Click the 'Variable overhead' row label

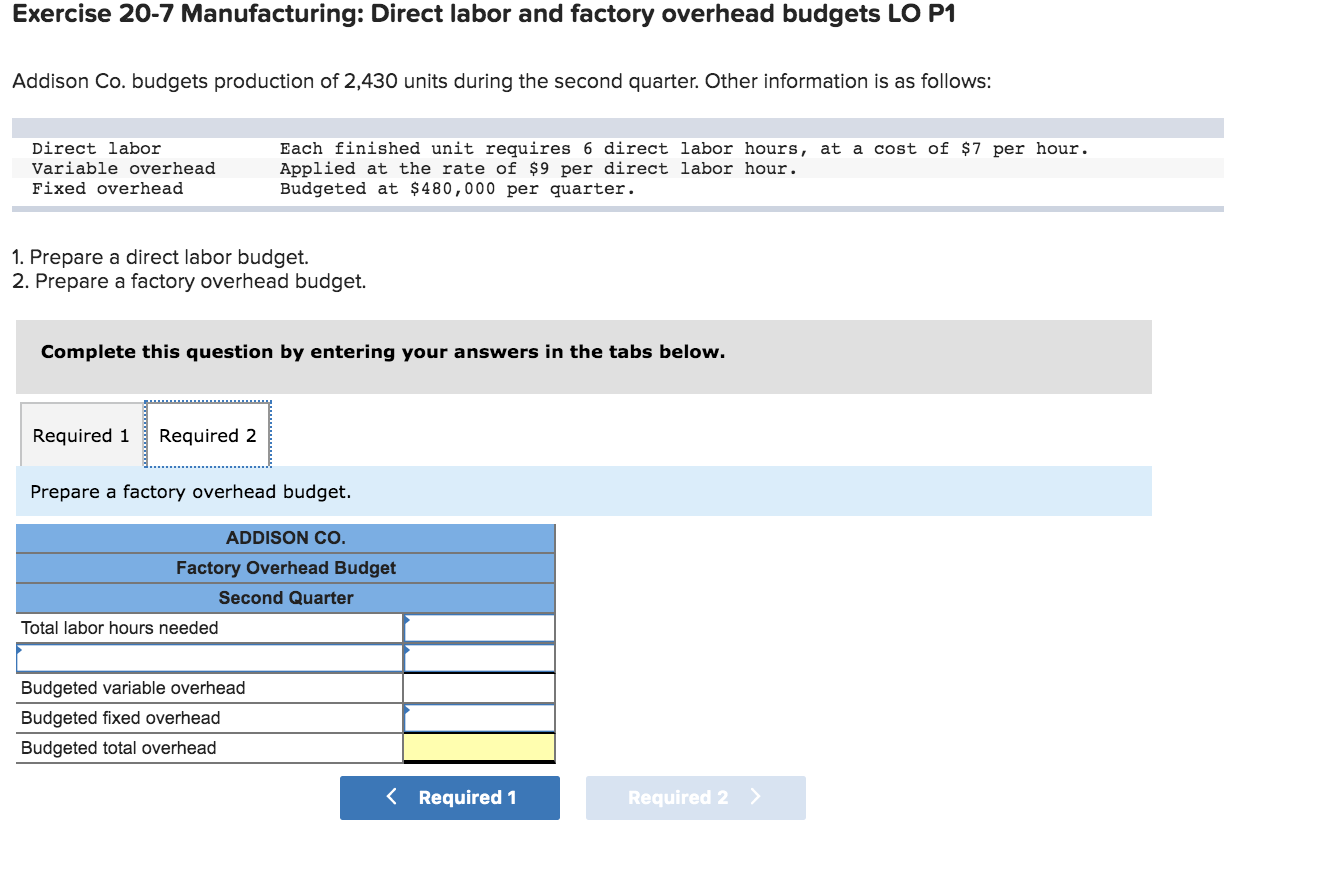(124, 169)
